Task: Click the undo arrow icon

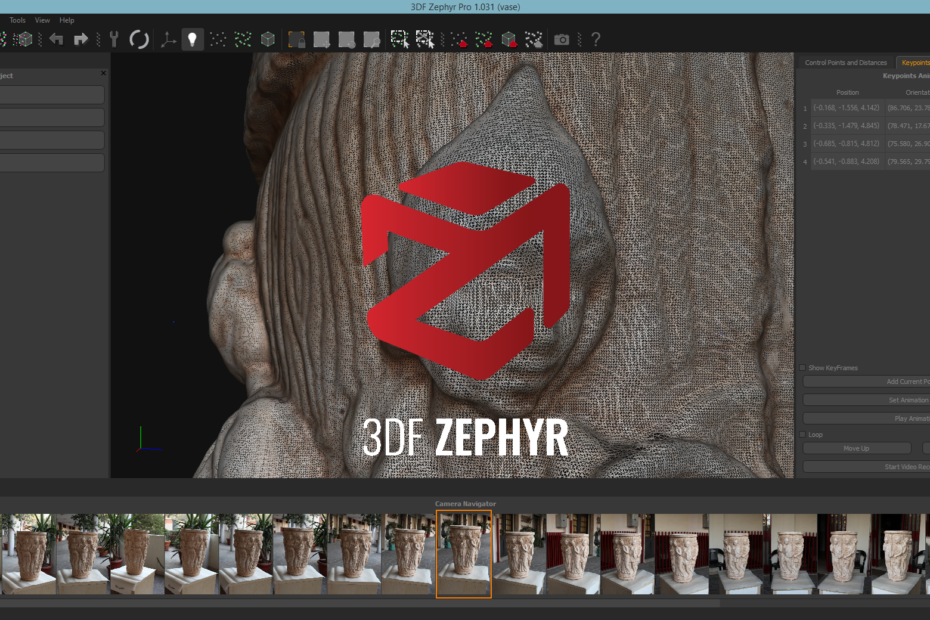Action: 56,40
